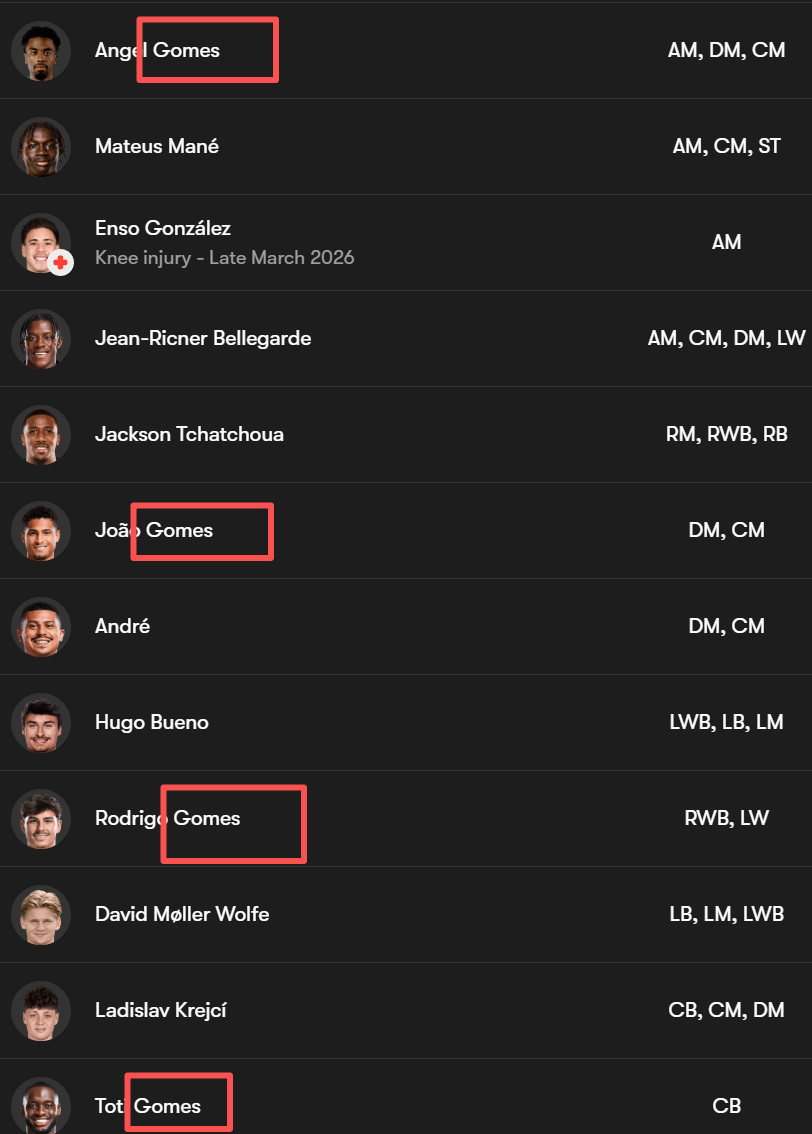Open Ladislav Krejcí's player page

[160, 1010]
